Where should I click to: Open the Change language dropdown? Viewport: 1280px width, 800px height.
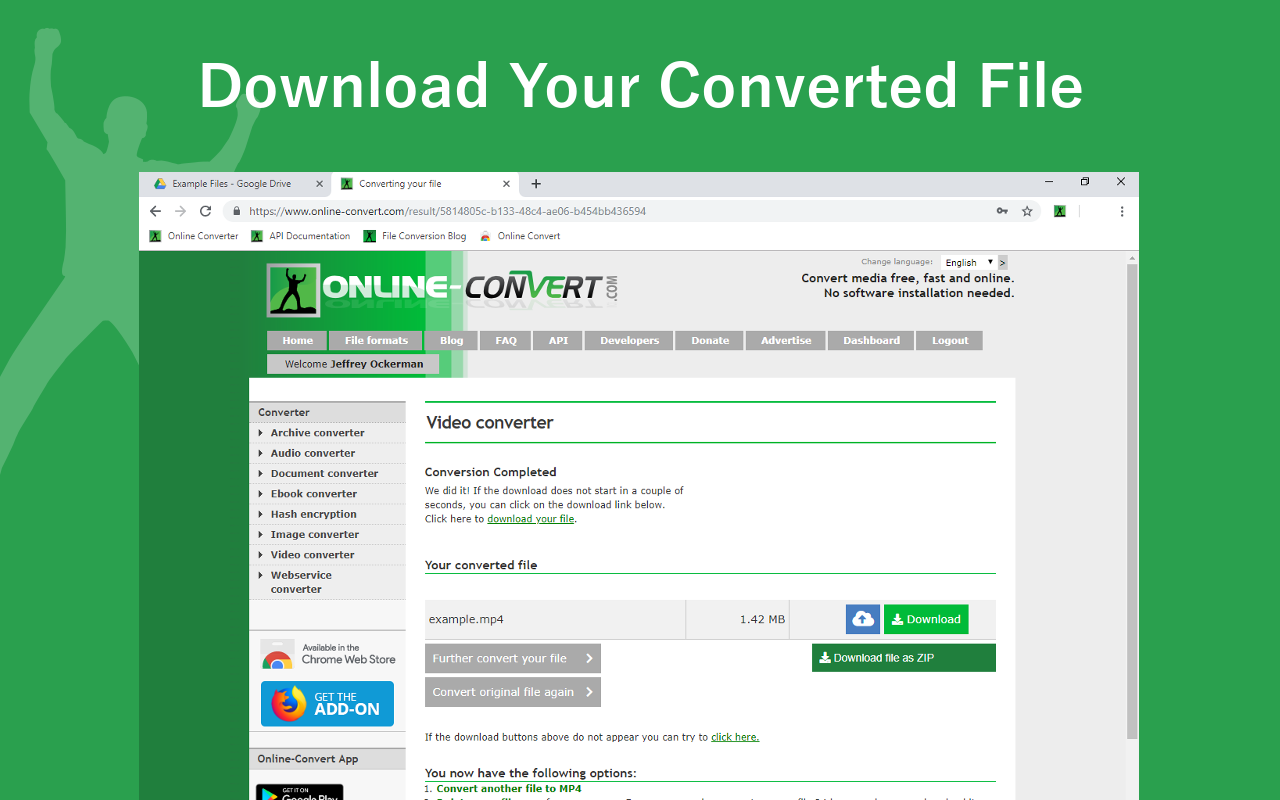968,262
